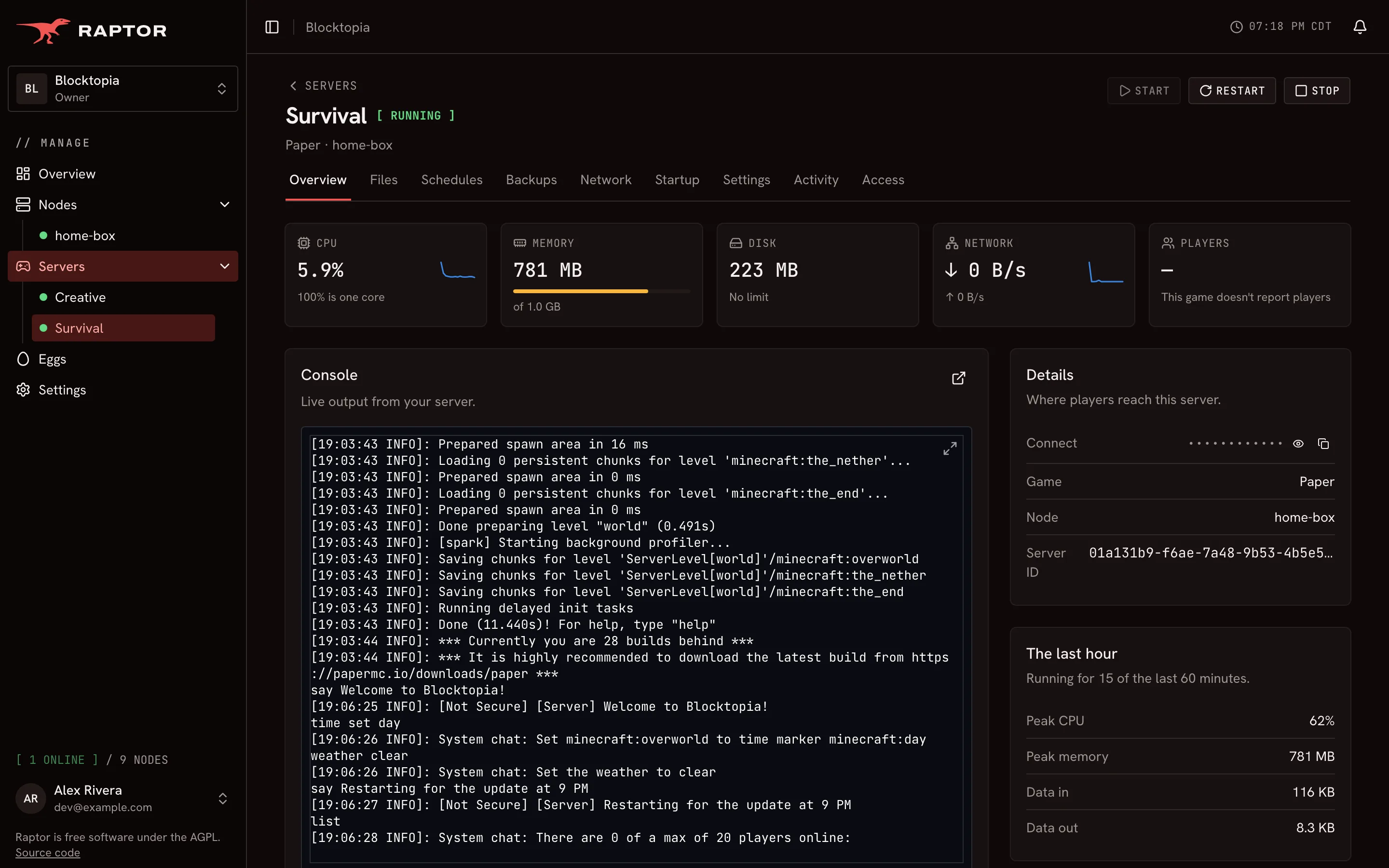The height and width of the screenshot is (868, 1389).
Task: Open the Startup tab
Action: click(x=677, y=180)
